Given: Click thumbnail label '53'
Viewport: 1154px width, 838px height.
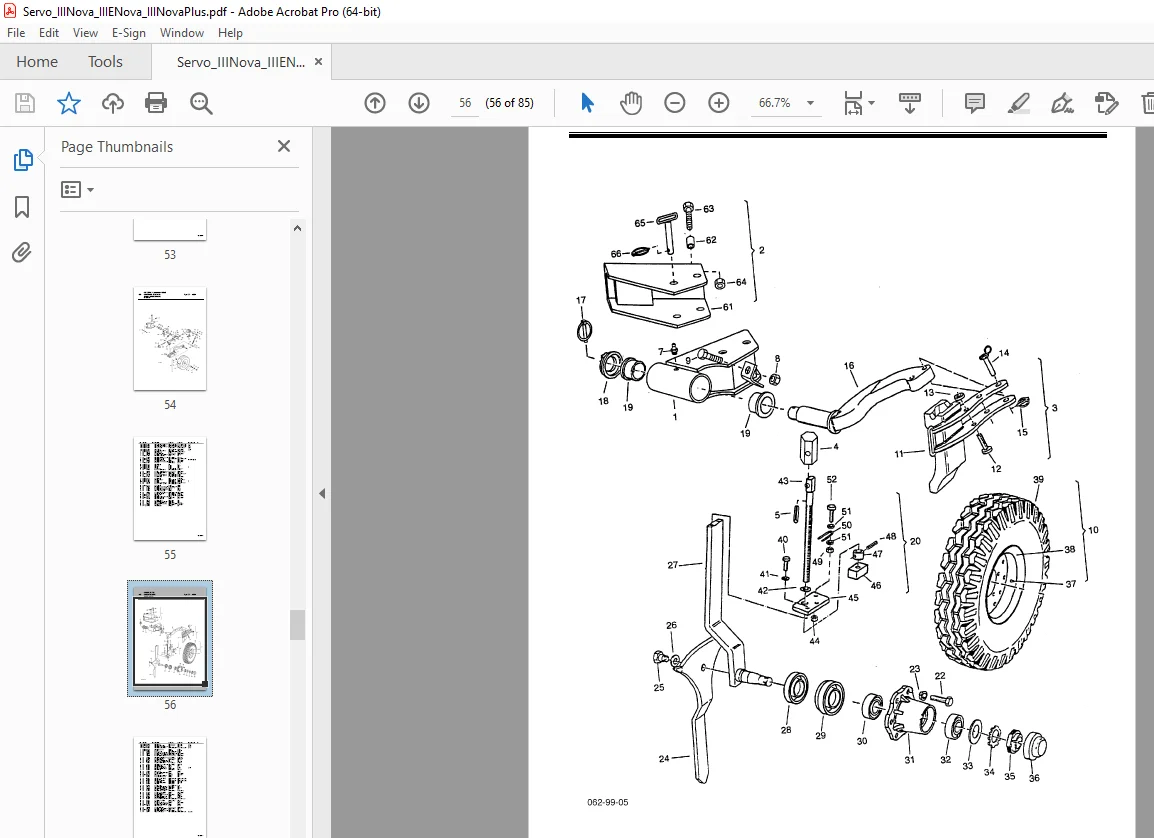Looking at the screenshot, I should (170, 255).
